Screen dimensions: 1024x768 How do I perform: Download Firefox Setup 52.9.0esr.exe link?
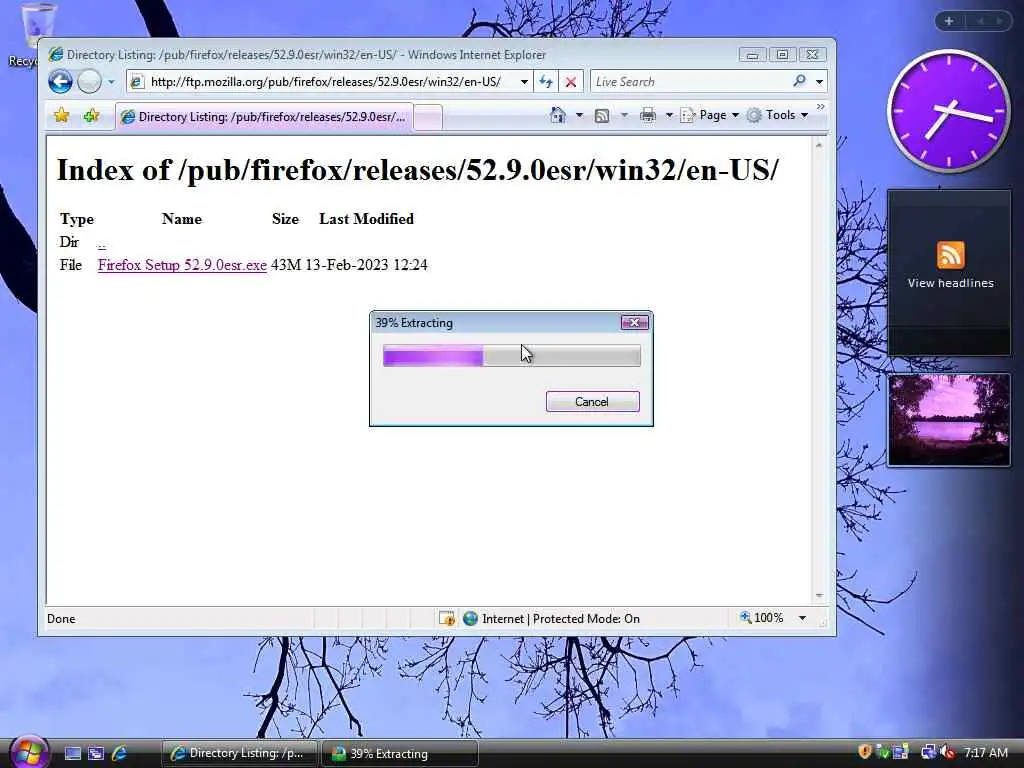(x=182, y=265)
